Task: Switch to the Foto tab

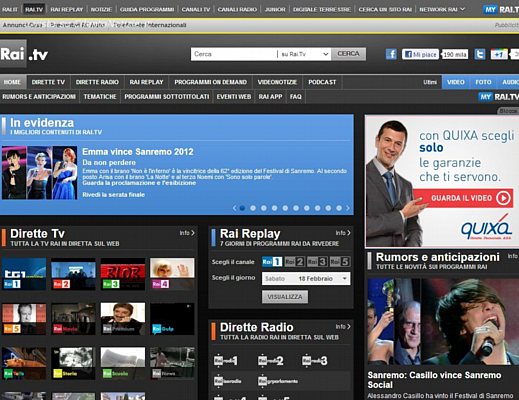Action: [x=483, y=82]
